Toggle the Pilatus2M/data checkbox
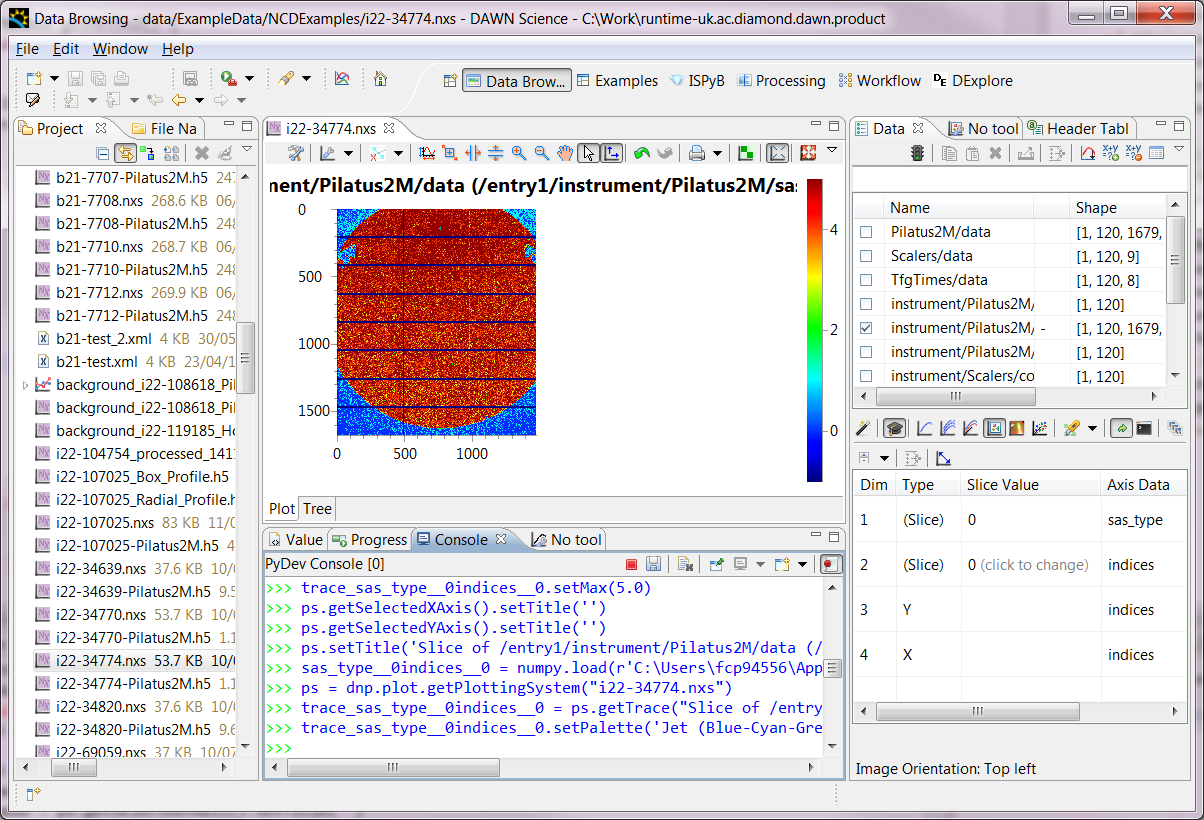This screenshot has height=820, width=1204. click(866, 232)
